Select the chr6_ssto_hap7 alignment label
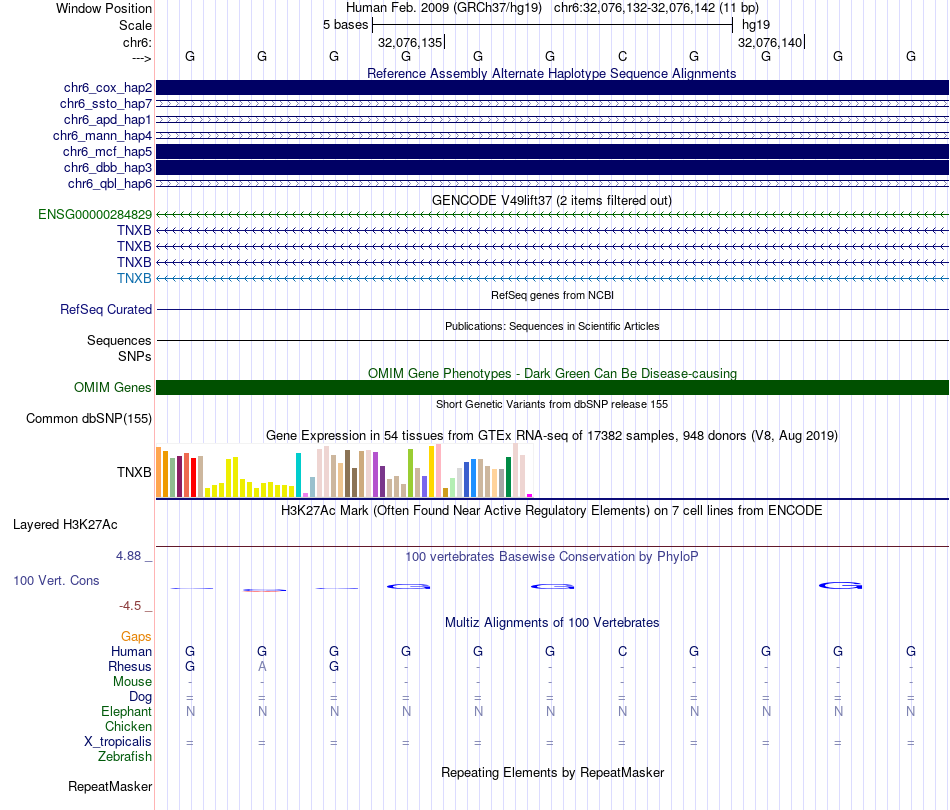Image resolution: width=950 pixels, height=810 pixels. coord(105,104)
